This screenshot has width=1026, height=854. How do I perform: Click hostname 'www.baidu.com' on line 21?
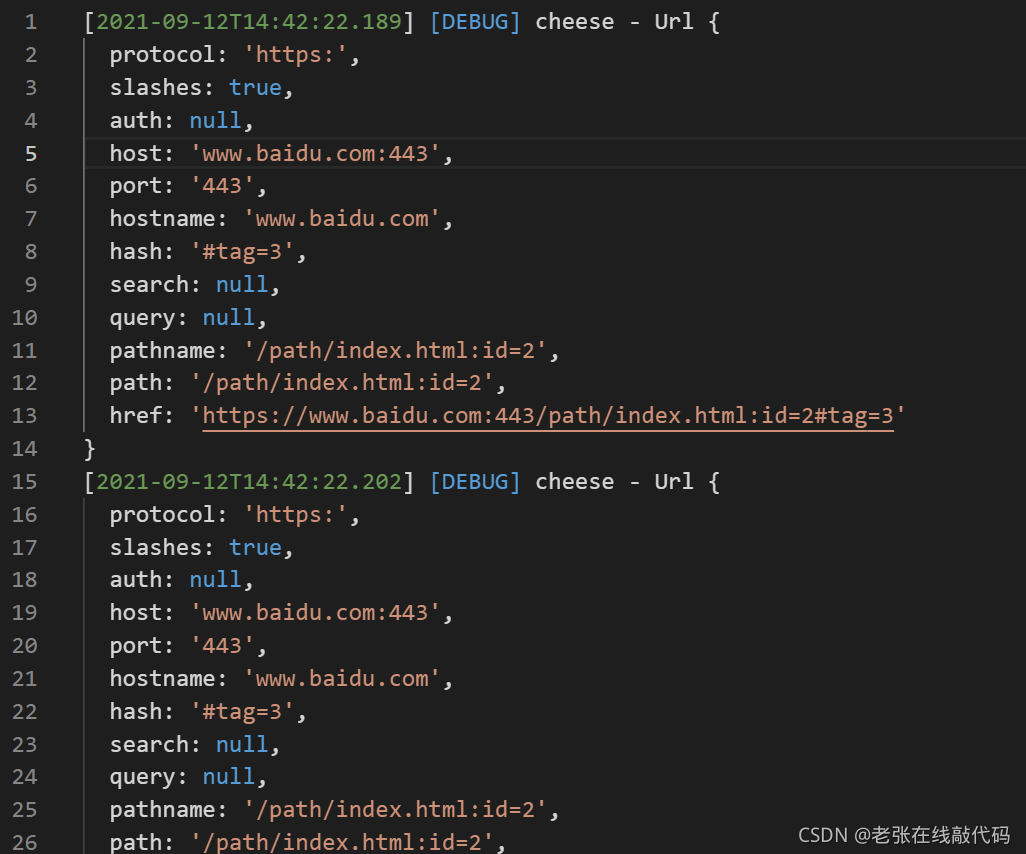pos(342,679)
